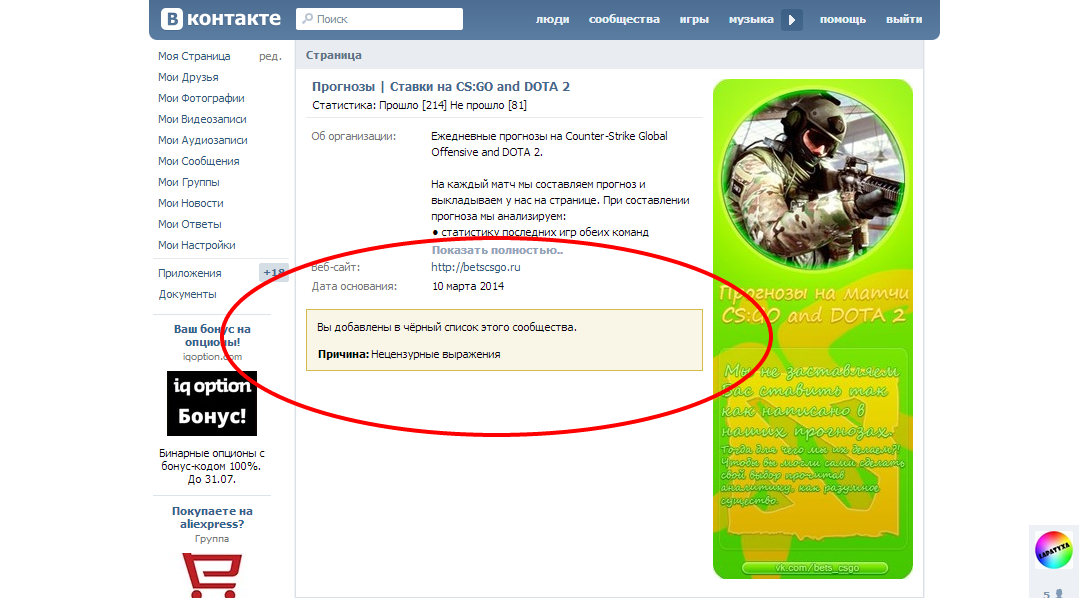Click the ред. edit link beside Моя Страница

tap(270, 56)
